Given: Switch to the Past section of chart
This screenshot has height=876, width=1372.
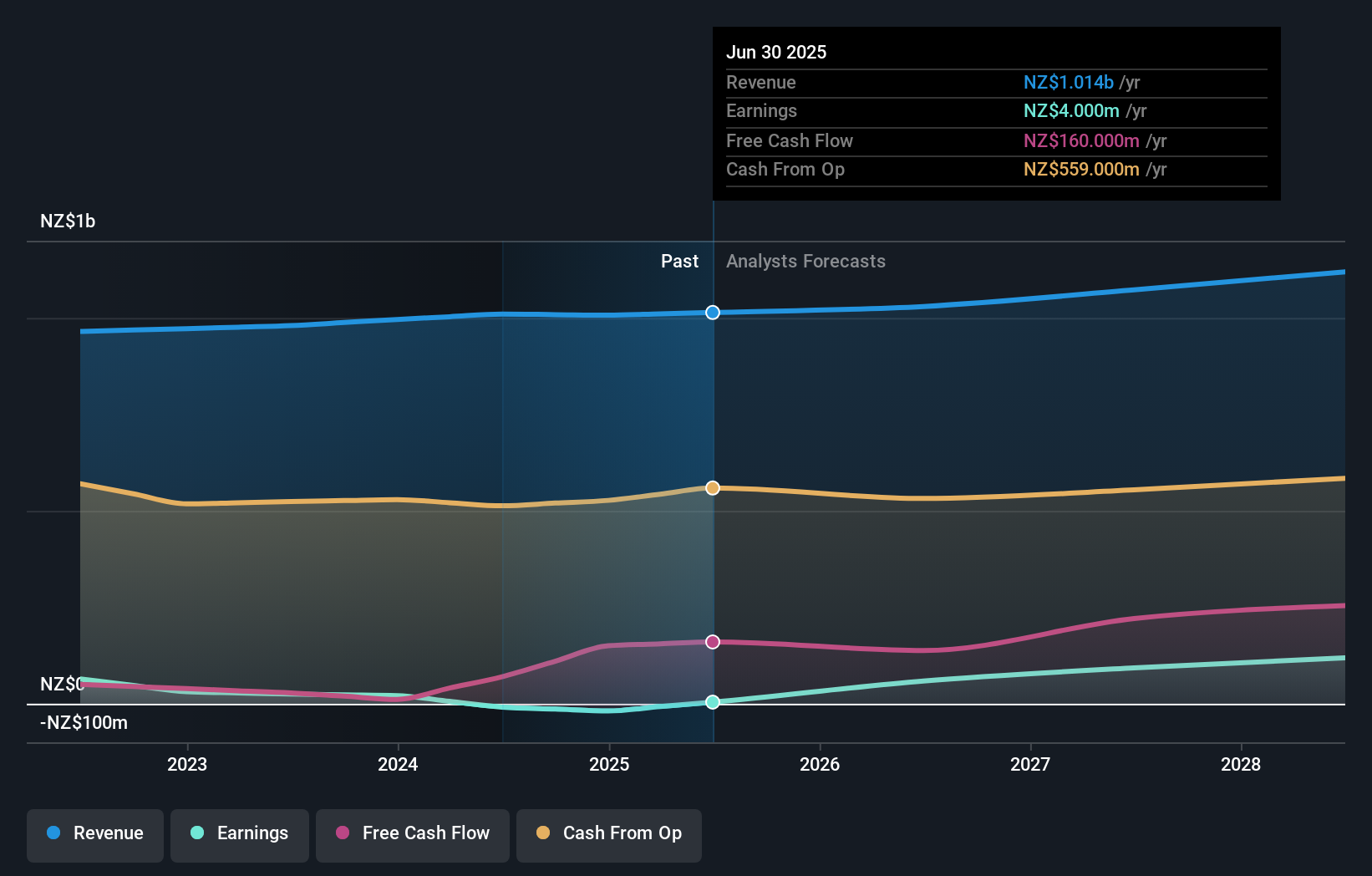Looking at the screenshot, I should click(679, 262).
